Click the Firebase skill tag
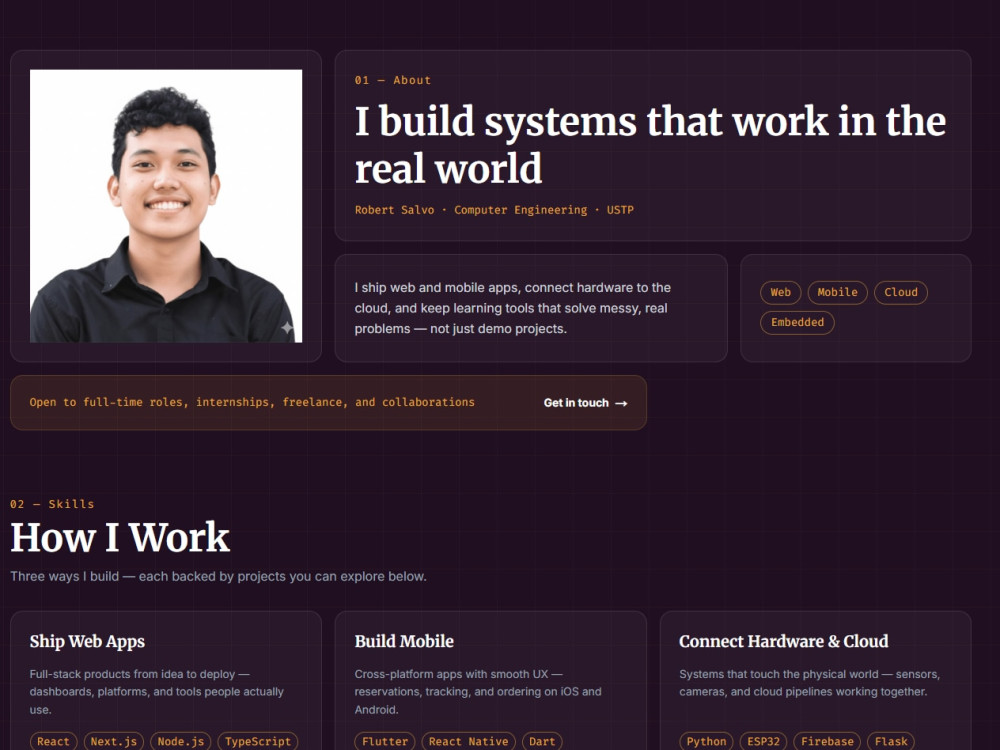This screenshot has width=1000, height=750. click(x=827, y=741)
